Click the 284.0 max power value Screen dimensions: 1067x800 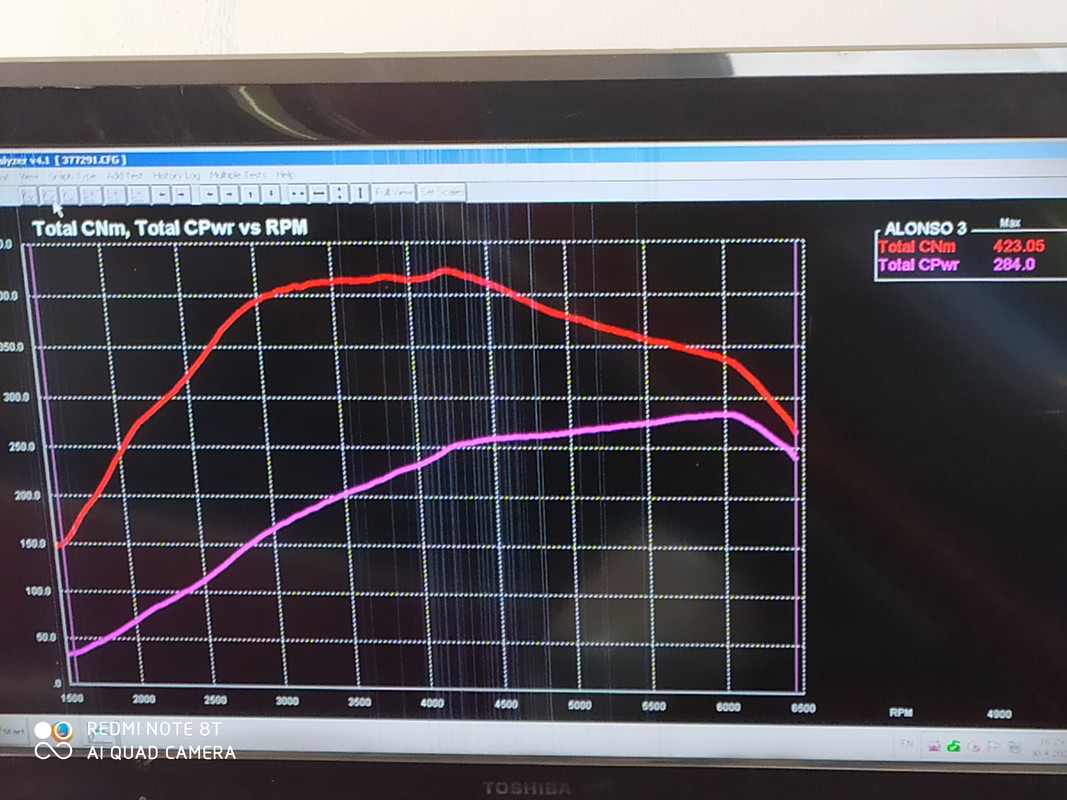point(1013,264)
